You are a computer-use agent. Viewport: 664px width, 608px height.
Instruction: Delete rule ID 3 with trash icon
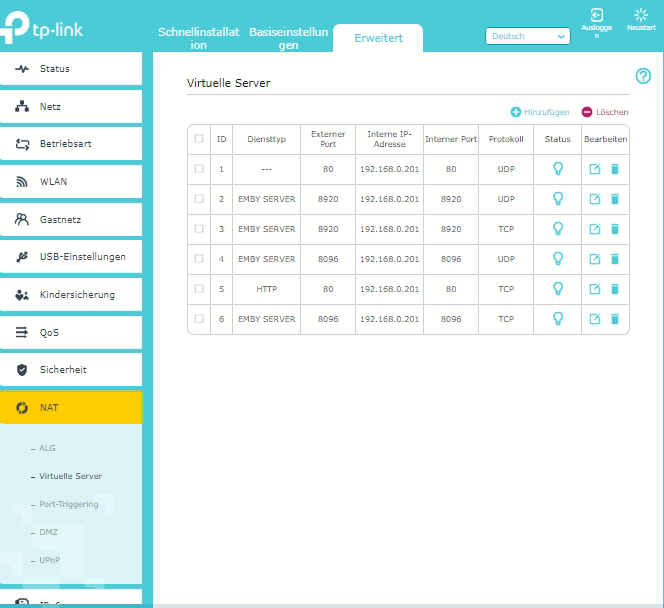coord(615,229)
